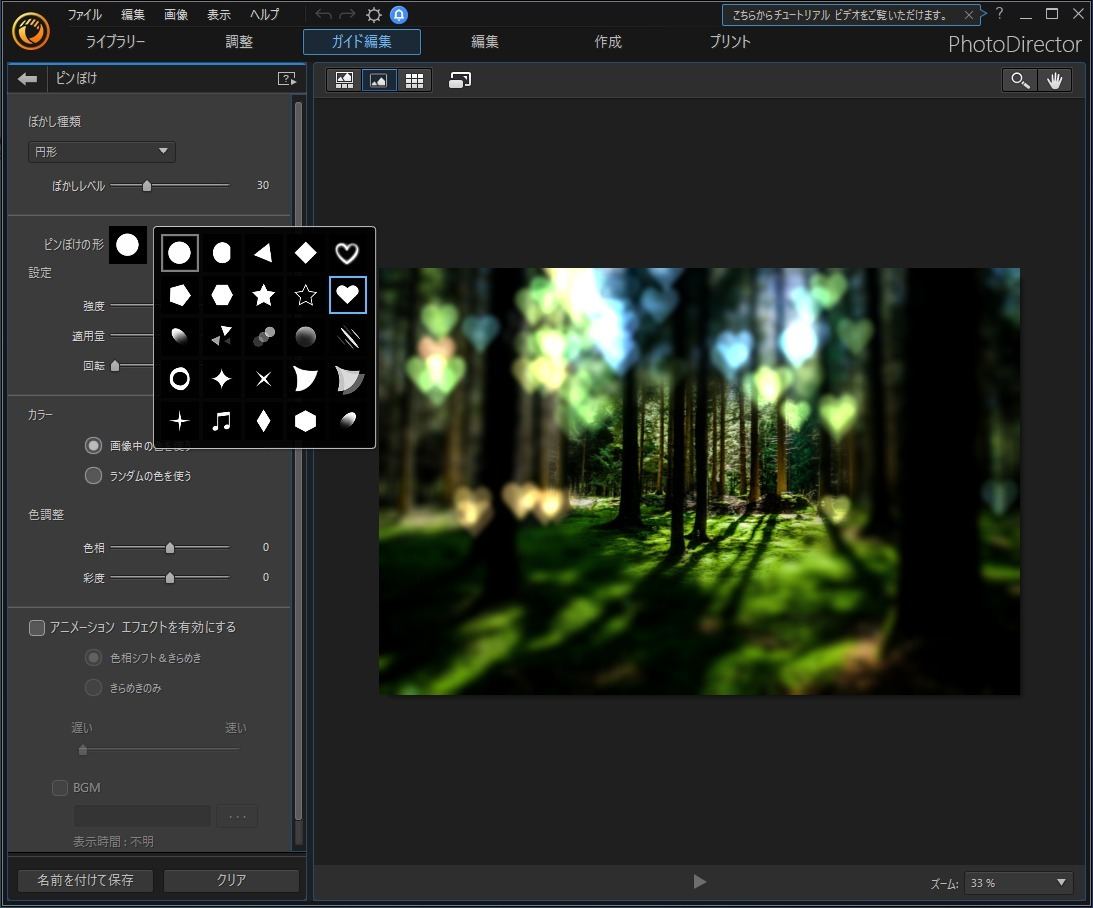Click the クリア button
This screenshot has height=908, width=1093.
(x=231, y=880)
